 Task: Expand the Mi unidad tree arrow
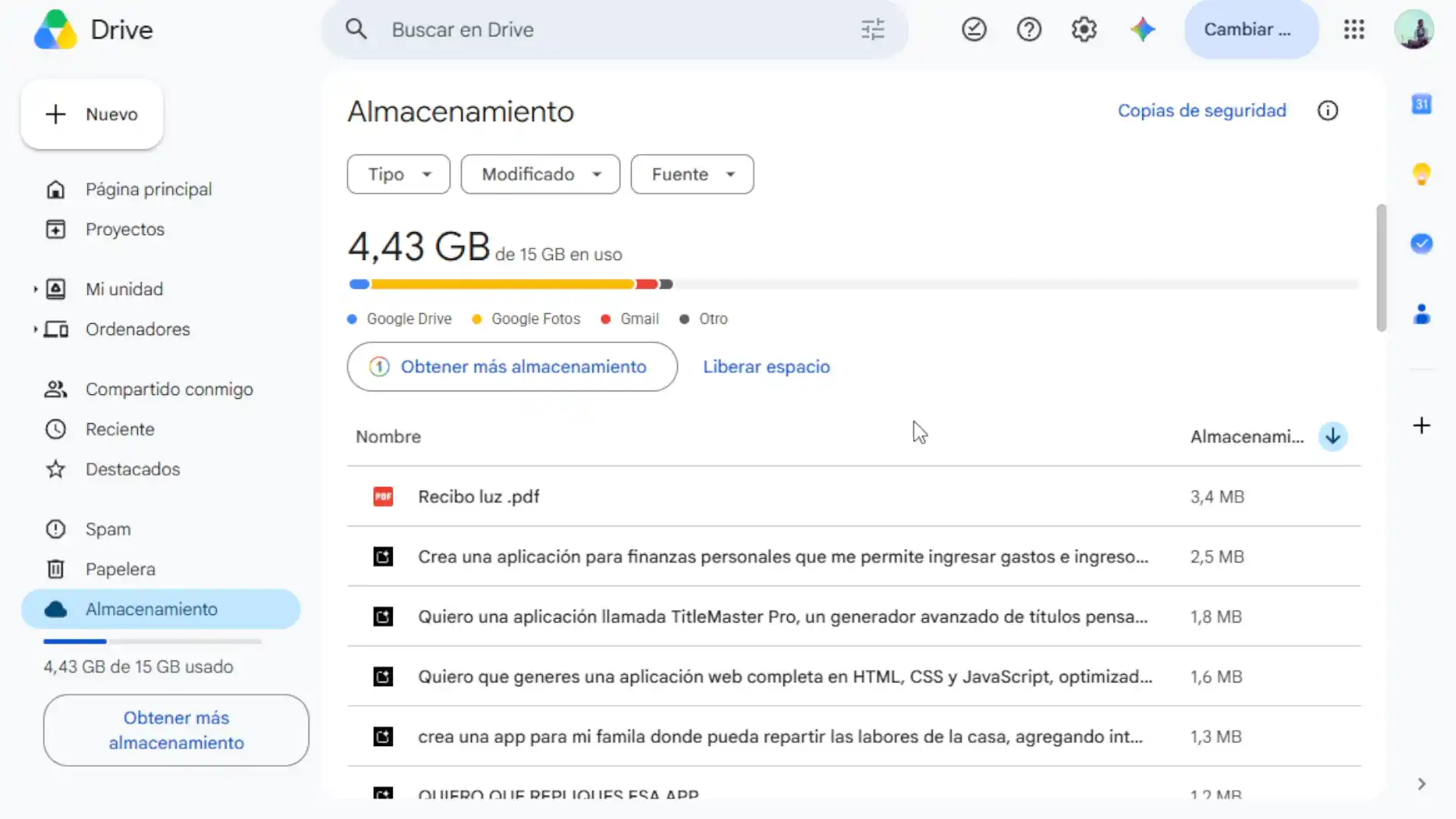click(x=35, y=289)
